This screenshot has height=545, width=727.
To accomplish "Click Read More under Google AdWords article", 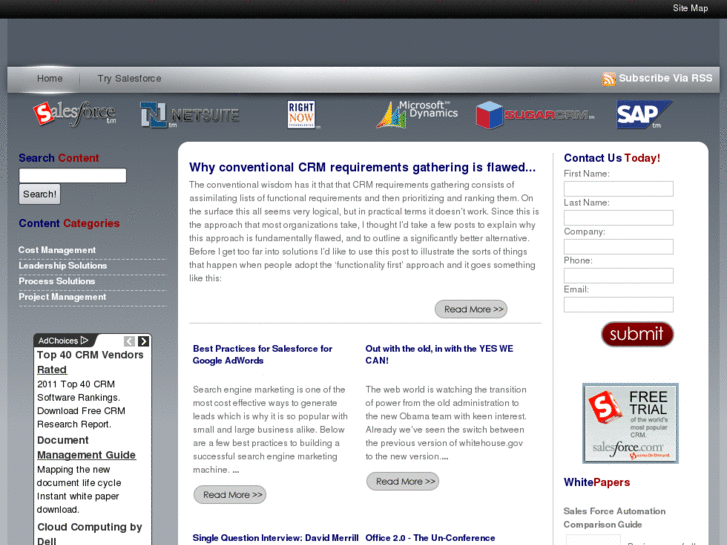I will [230, 495].
